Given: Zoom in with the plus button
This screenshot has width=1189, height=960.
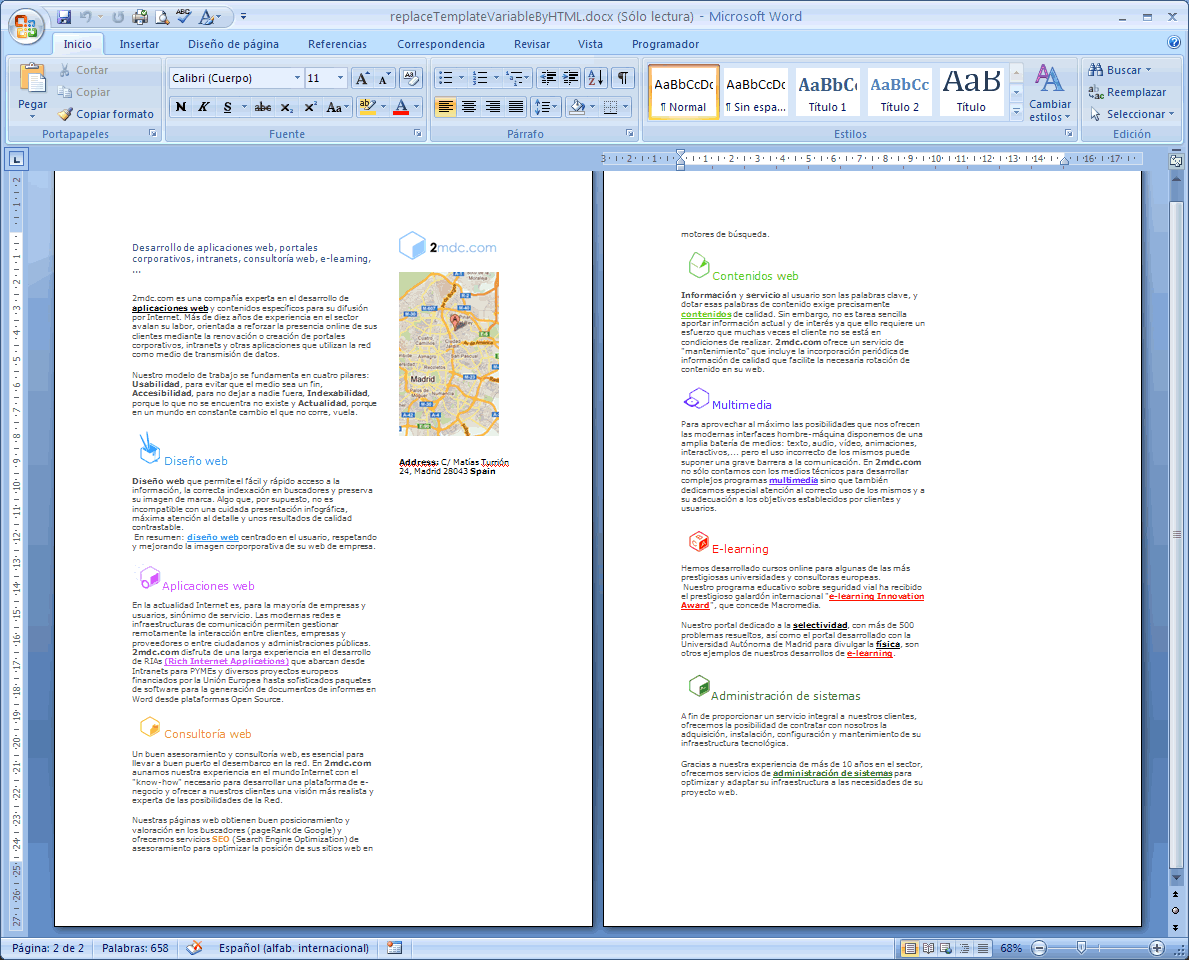Looking at the screenshot, I should 1156,948.
